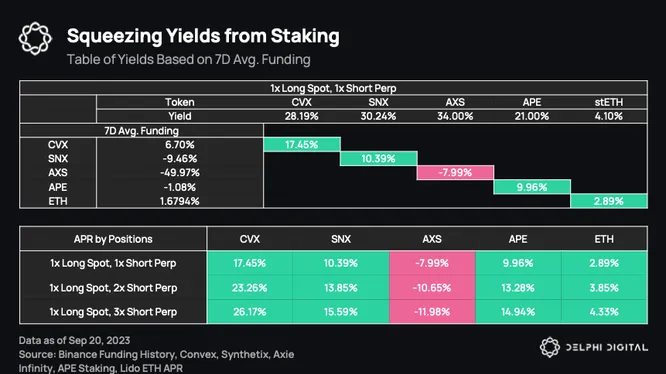666x374 pixels.
Task: Click the 'Squeezing Yields from Staking' title
Action: 203,36
